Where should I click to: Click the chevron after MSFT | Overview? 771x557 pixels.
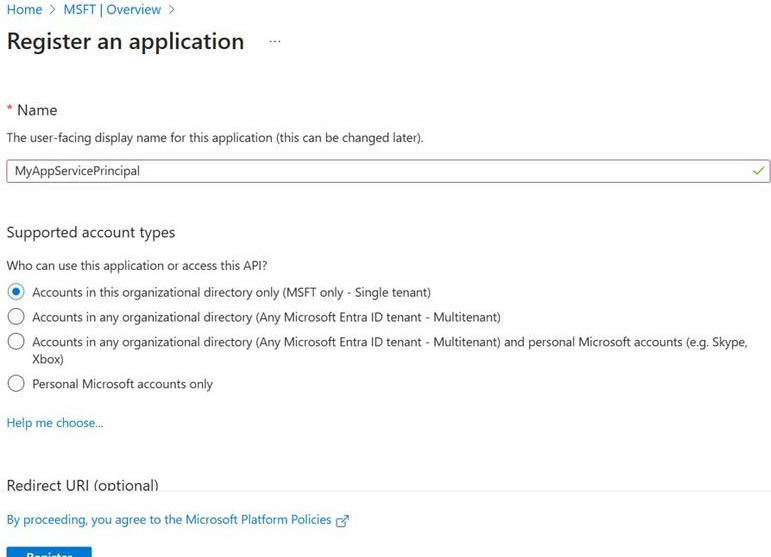coord(173,10)
